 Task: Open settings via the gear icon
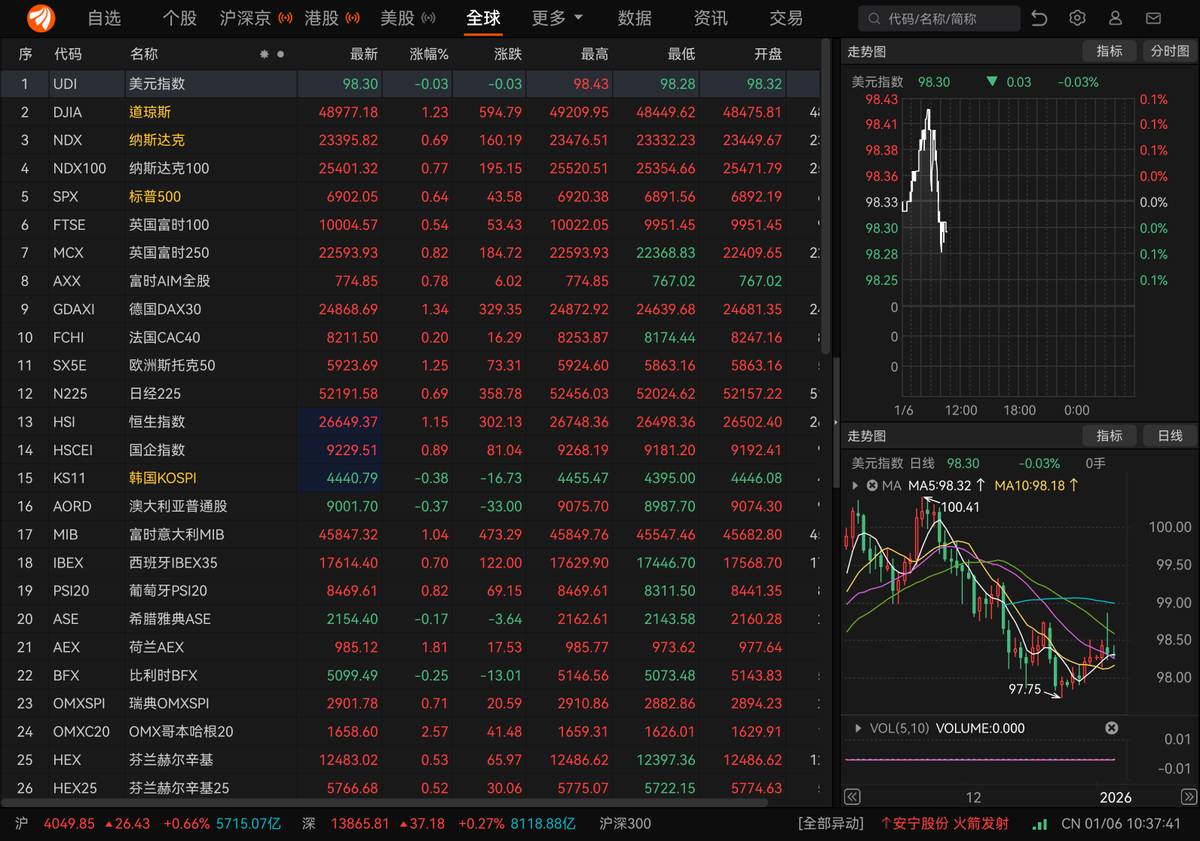click(x=1077, y=18)
